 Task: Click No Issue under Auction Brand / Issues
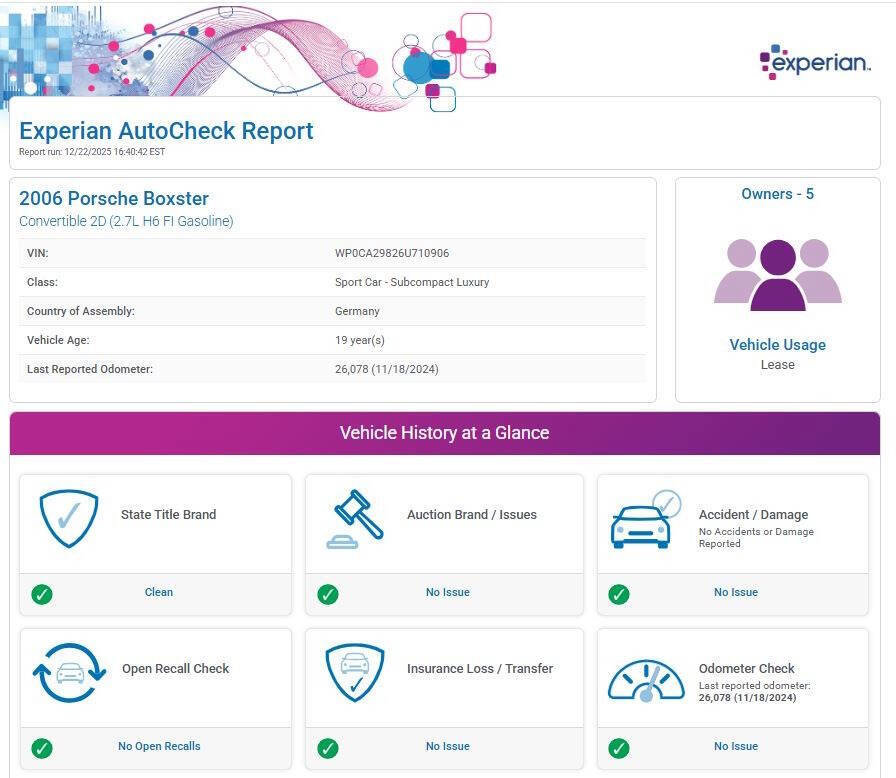tap(447, 592)
